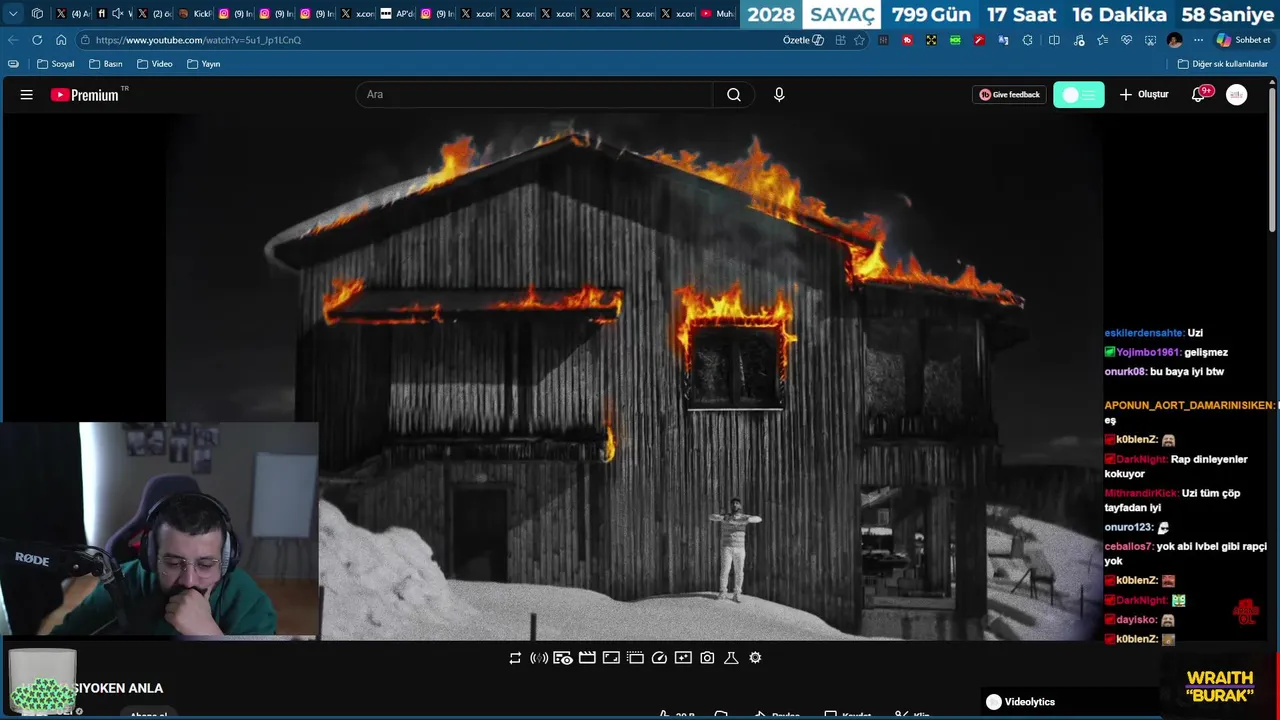Click the dashed cinema mode icon
Image resolution: width=1280 pixels, height=720 pixels.
point(635,658)
